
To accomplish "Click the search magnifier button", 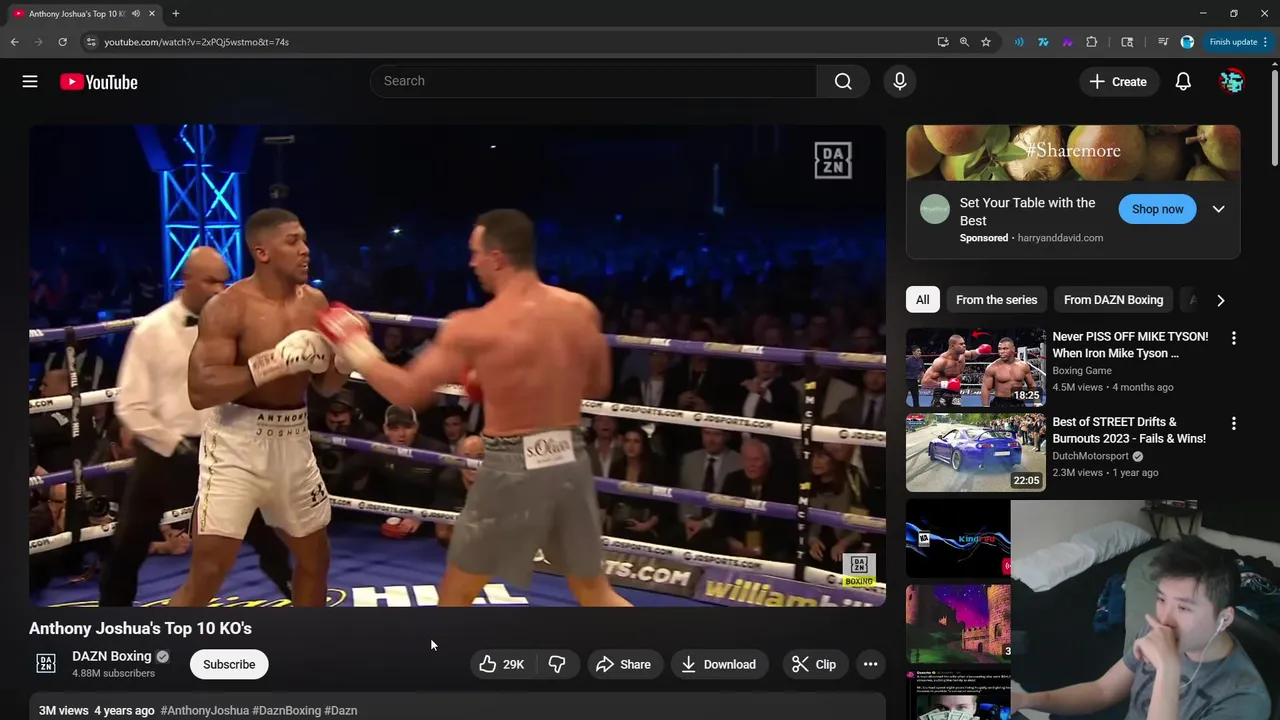I will (x=843, y=81).
